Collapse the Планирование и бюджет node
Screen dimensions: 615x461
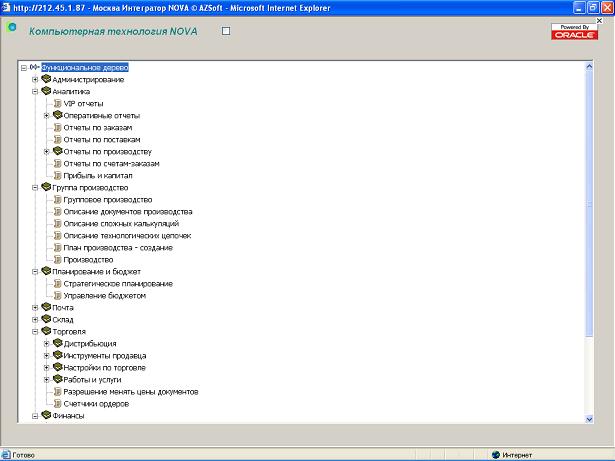pos(35,271)
